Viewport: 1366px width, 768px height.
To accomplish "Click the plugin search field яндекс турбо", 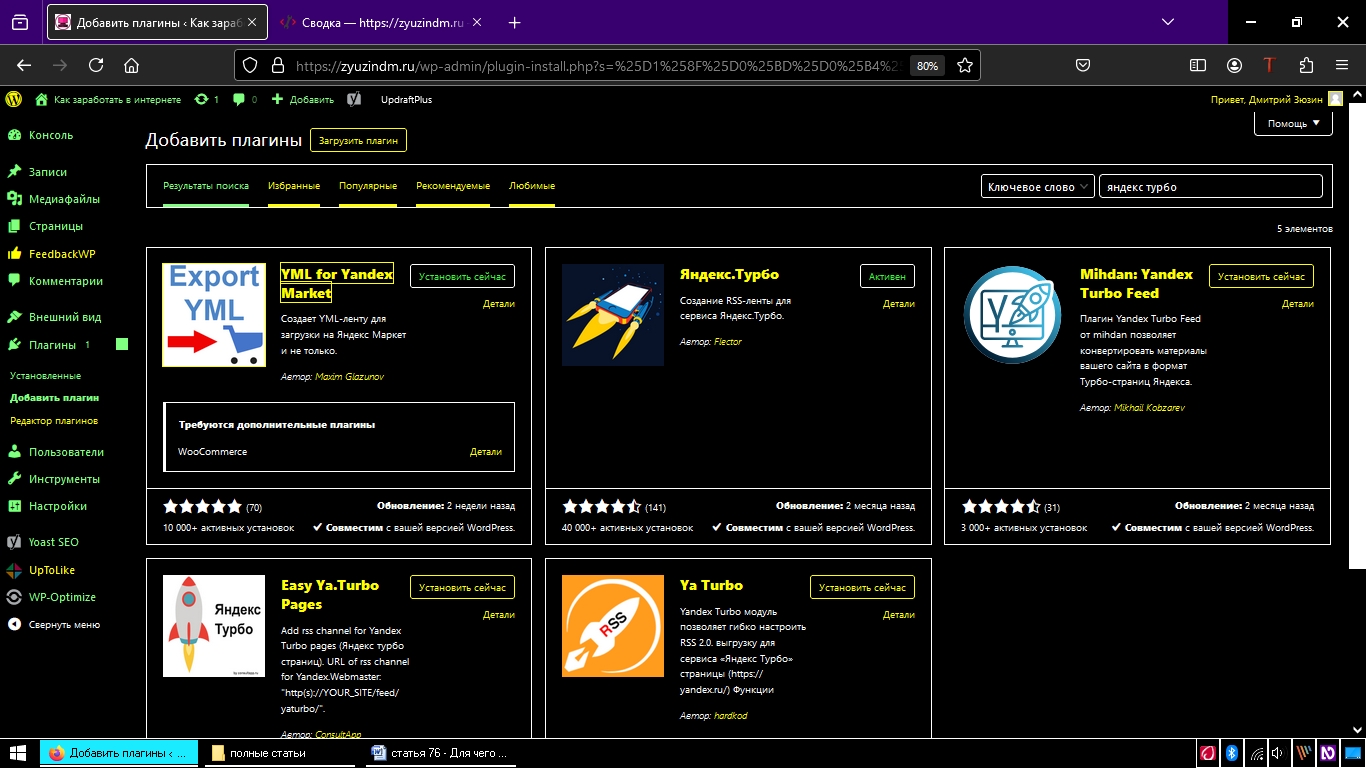I will pyautogui.click(x=1210, y=187).
